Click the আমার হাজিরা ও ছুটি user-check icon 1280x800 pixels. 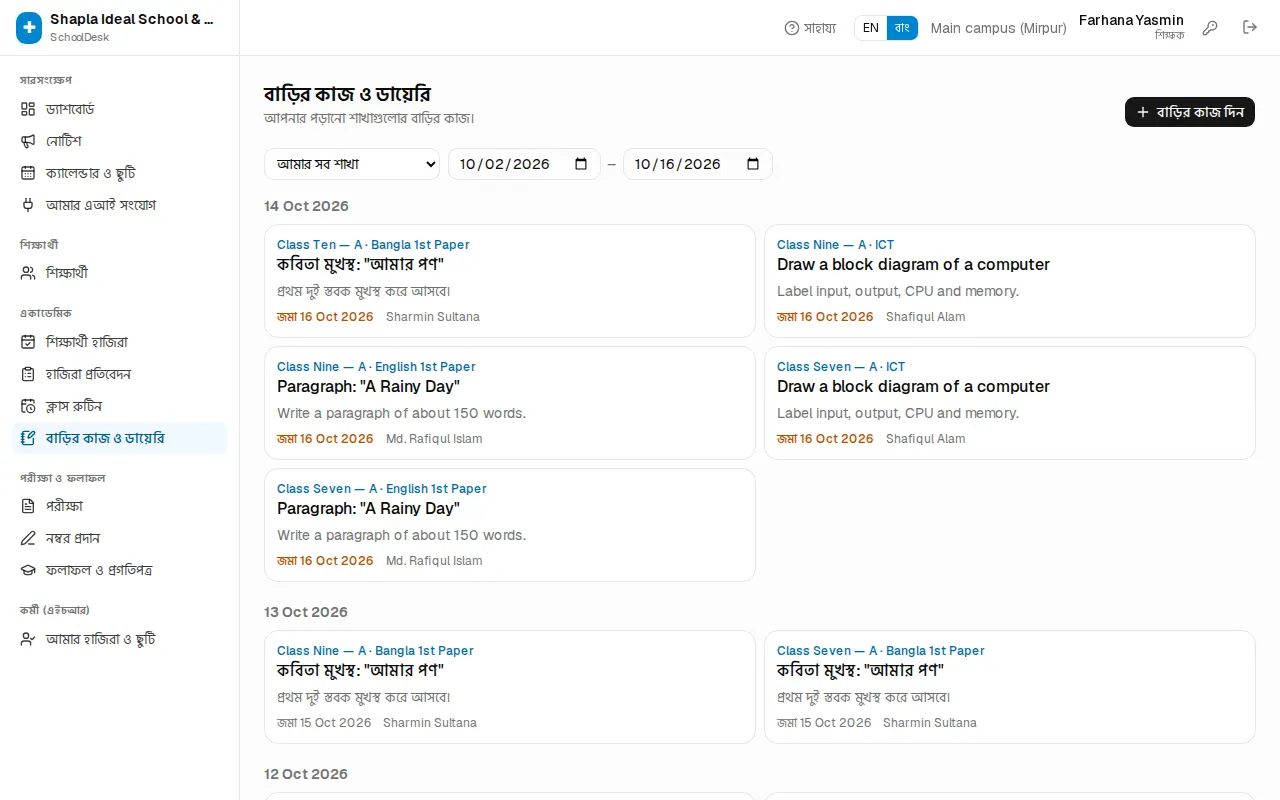28,639
